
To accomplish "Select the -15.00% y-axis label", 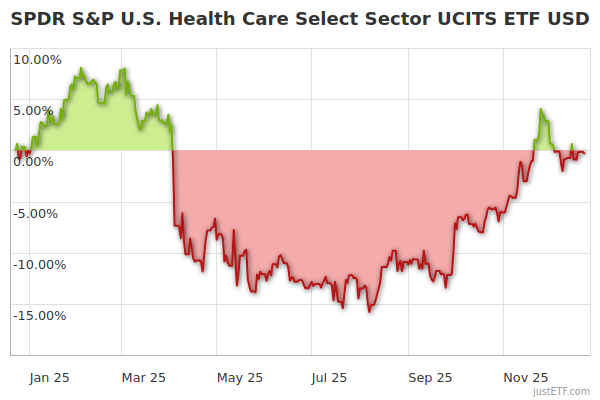I will pyautogui.click(x=36, y=316).
